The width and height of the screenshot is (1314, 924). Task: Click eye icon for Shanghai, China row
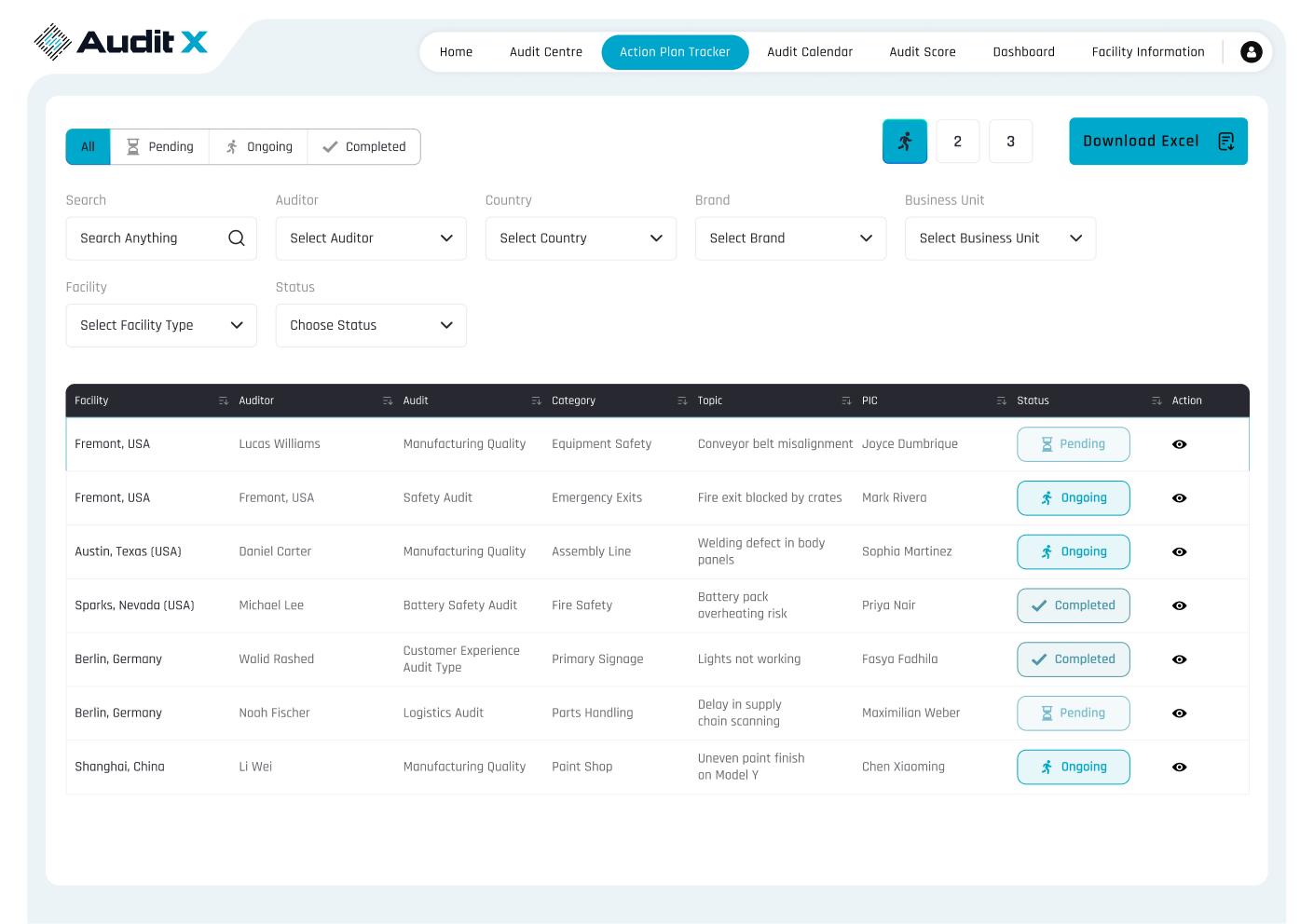(1179, 768)
